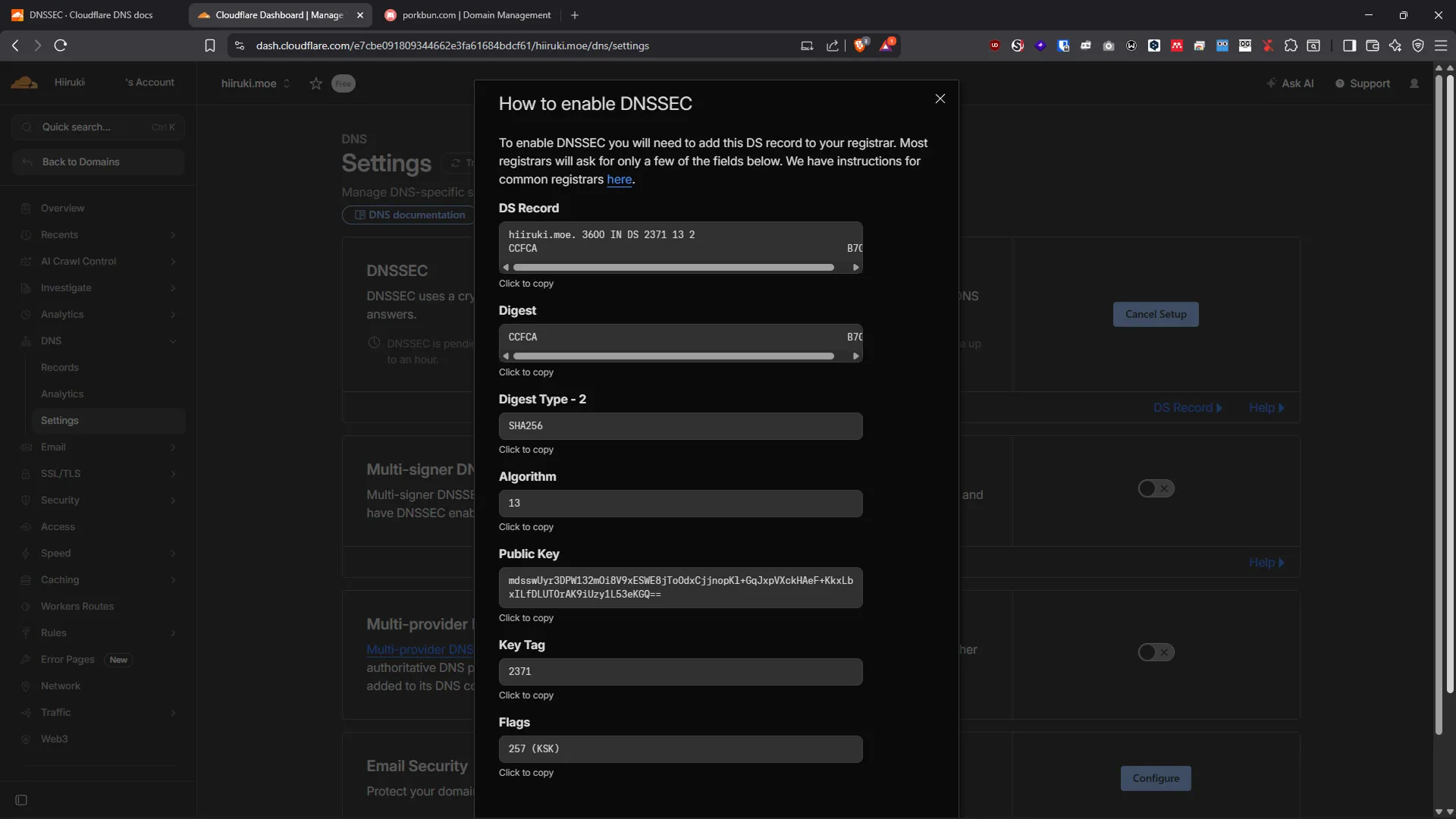Image resolution: width=1456 pixels, height=819 pixels.
Task: Copy the SHA256 digest type field
Action: pyautogui.click(x=680, y=426)
